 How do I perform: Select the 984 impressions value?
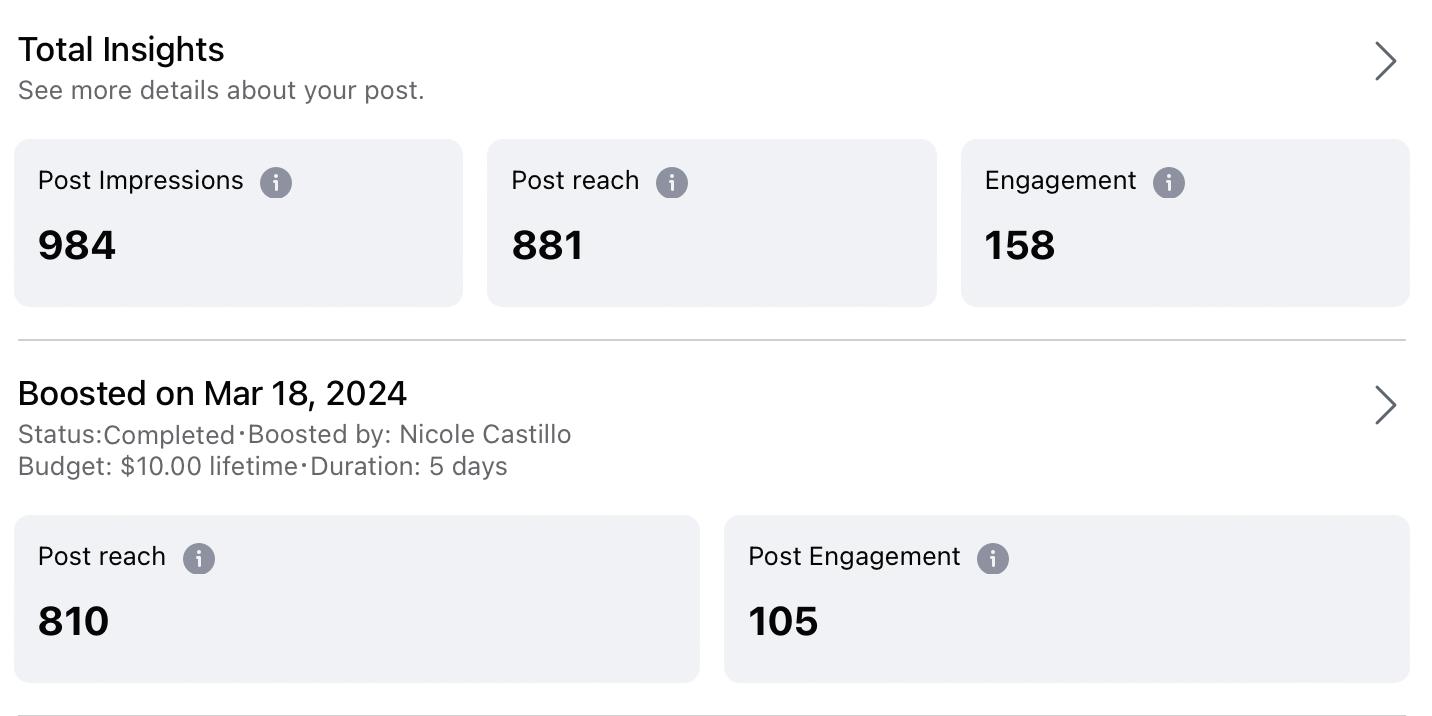click(x=77, y=246)
